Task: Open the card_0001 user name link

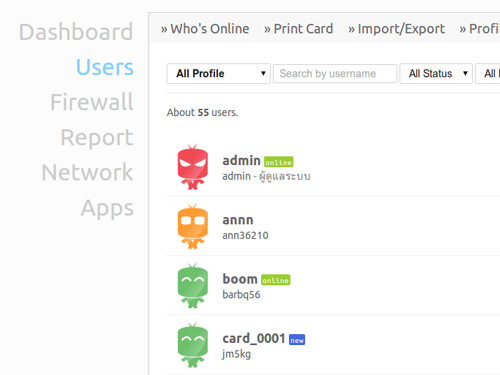Action: pyautogui.click(x=254, y=338)
